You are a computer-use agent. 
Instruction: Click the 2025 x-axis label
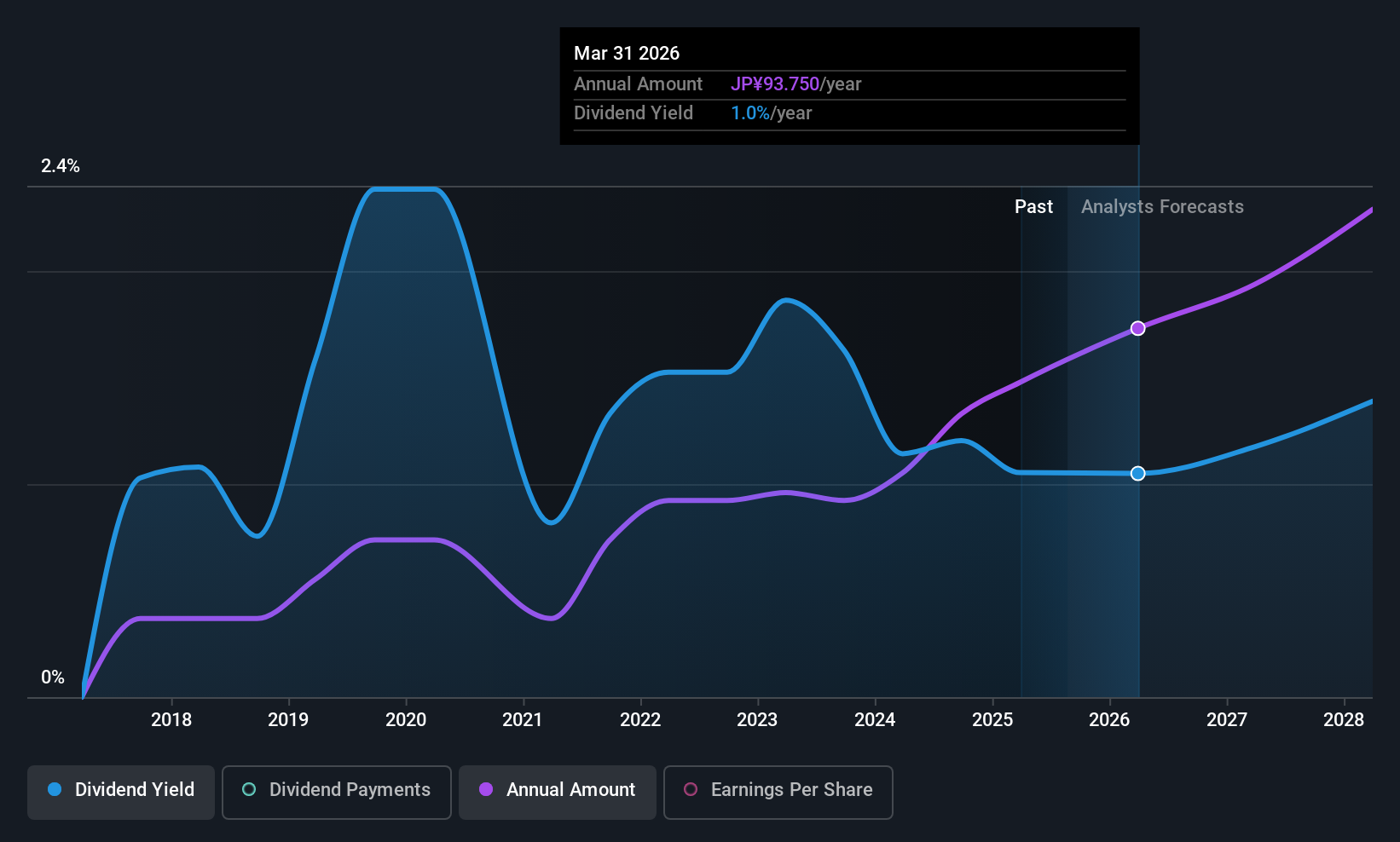[992, 719]
